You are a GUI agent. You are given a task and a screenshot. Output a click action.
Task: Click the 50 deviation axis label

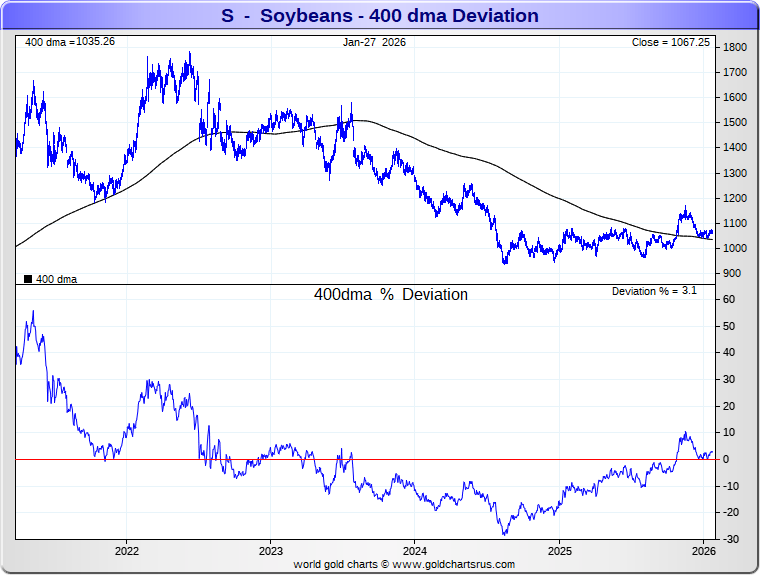(x=729, y=326)
